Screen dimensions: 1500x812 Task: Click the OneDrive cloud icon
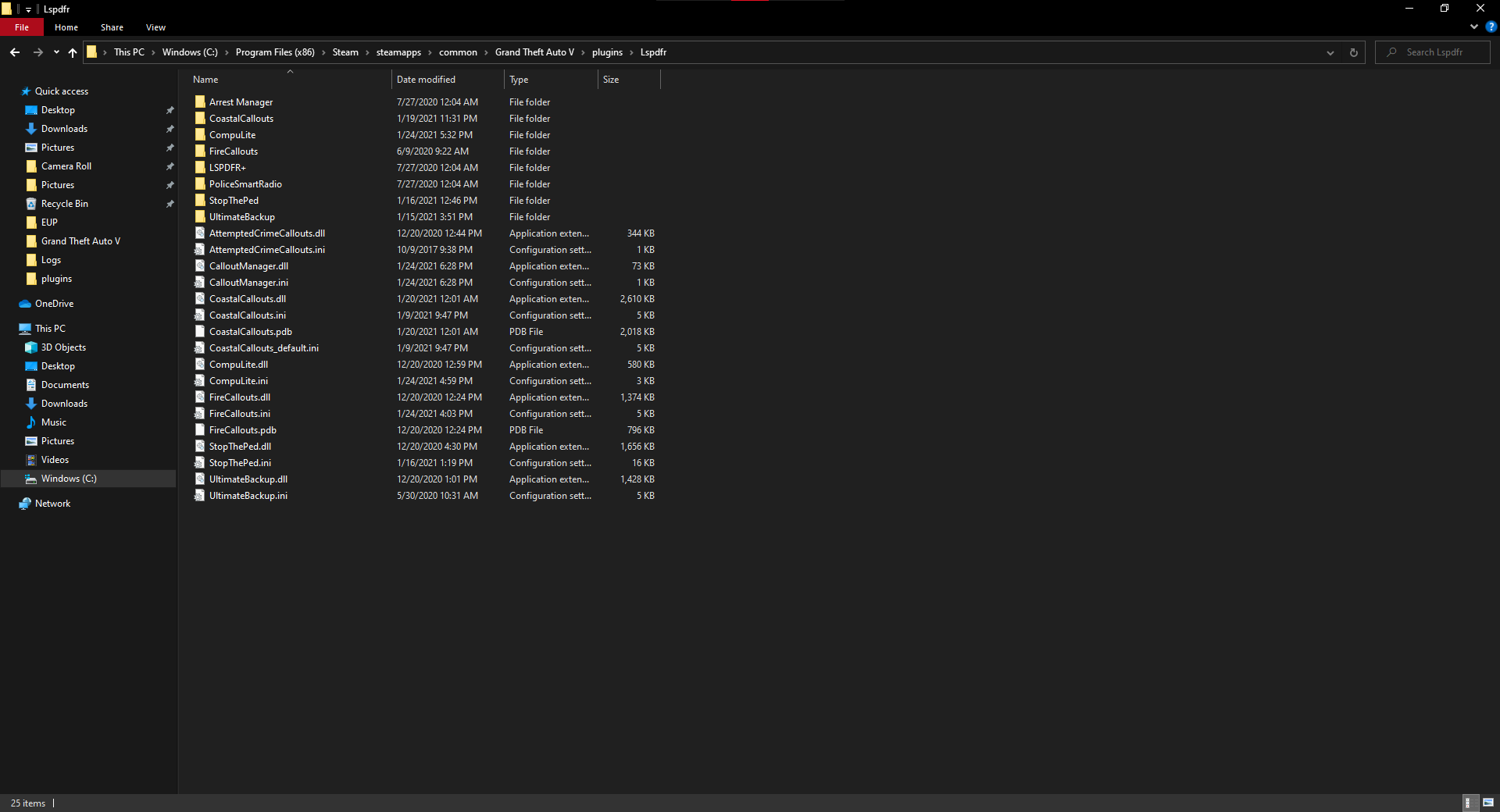click(25, 304)
